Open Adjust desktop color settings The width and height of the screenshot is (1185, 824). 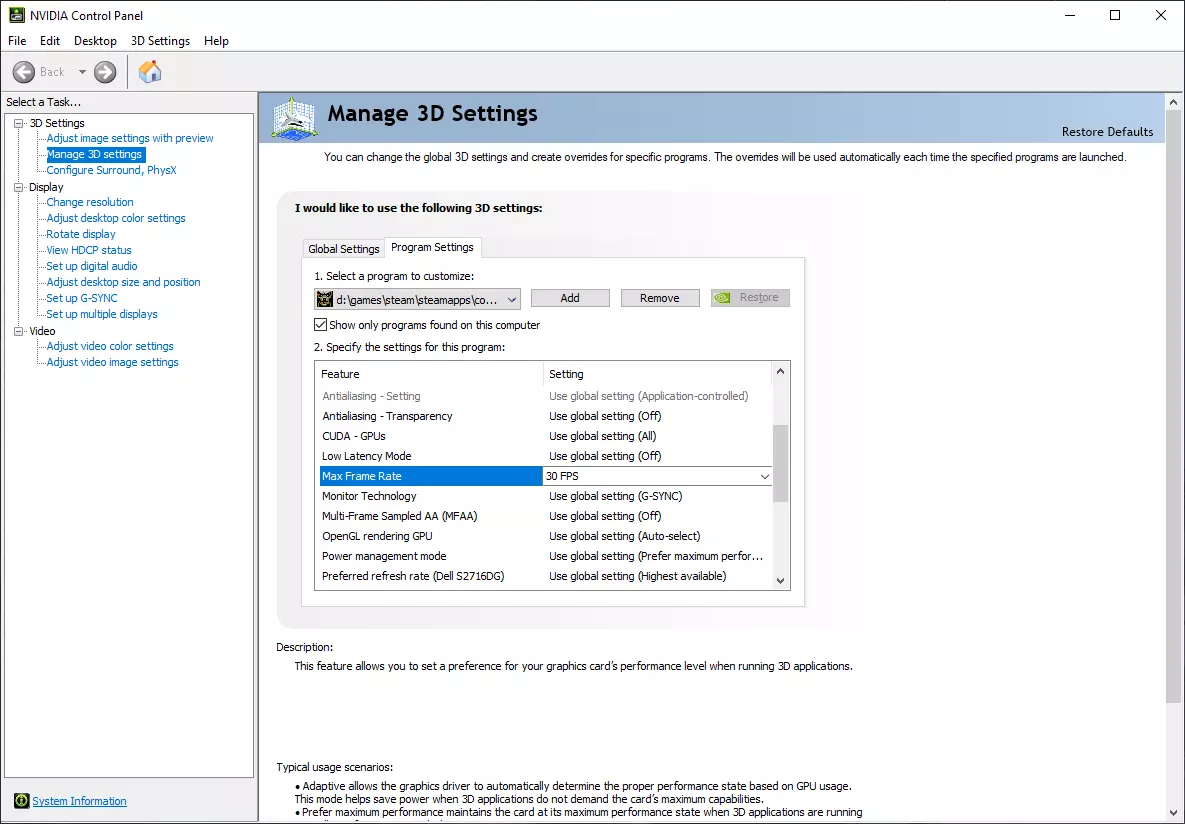click(x=116, y=218)
